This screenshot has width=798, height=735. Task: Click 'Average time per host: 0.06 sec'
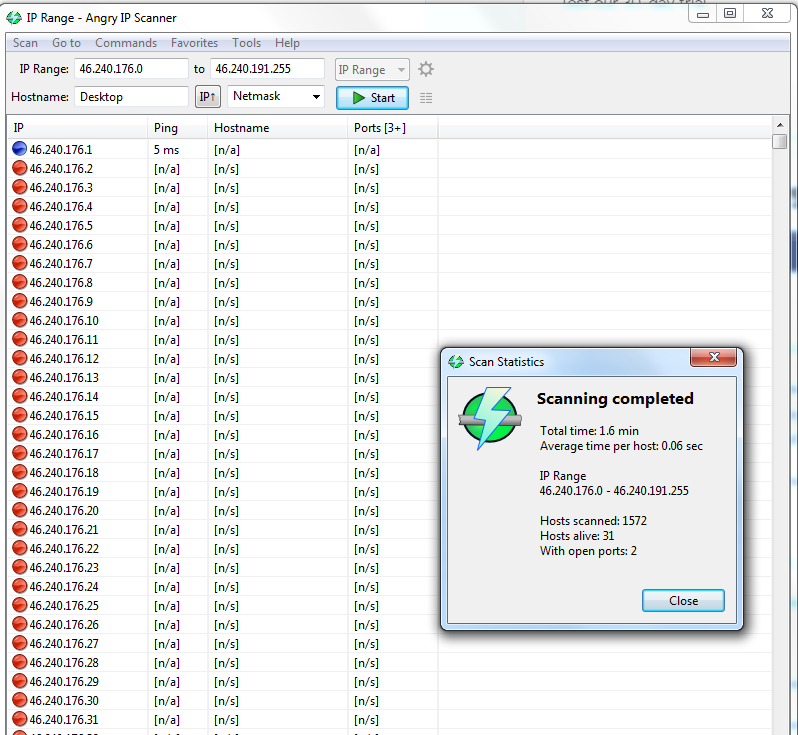[621, 446]
